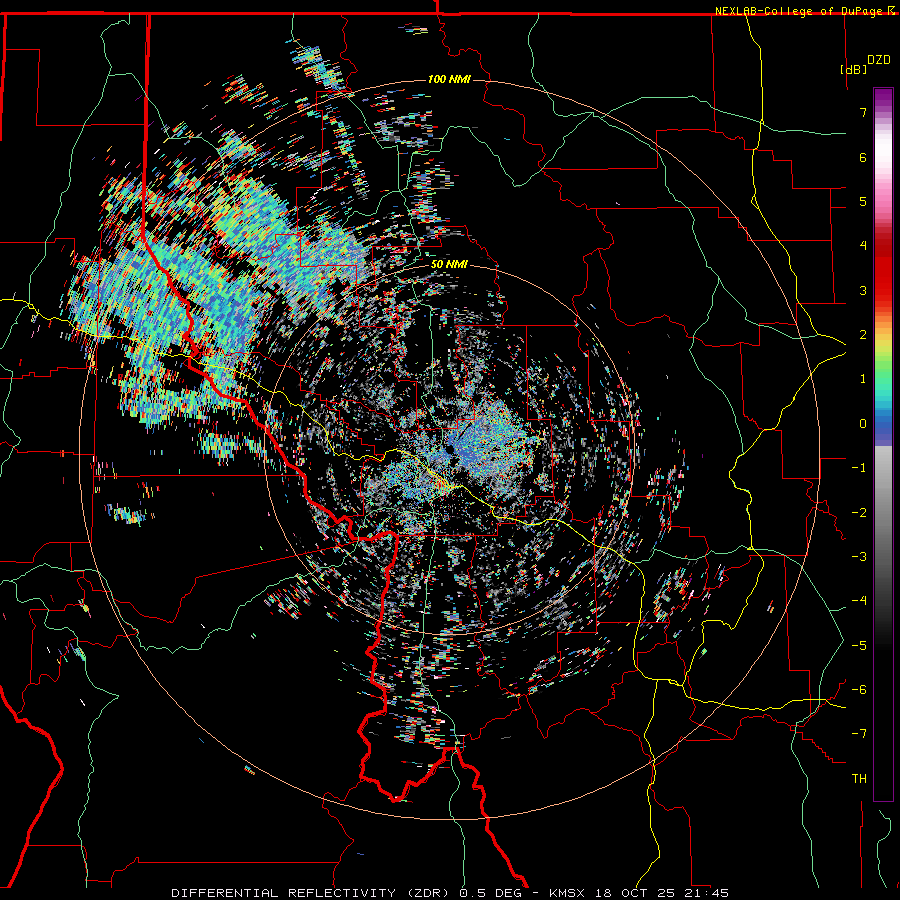Click the 21:45 timestamp

[x=705, y=893]
